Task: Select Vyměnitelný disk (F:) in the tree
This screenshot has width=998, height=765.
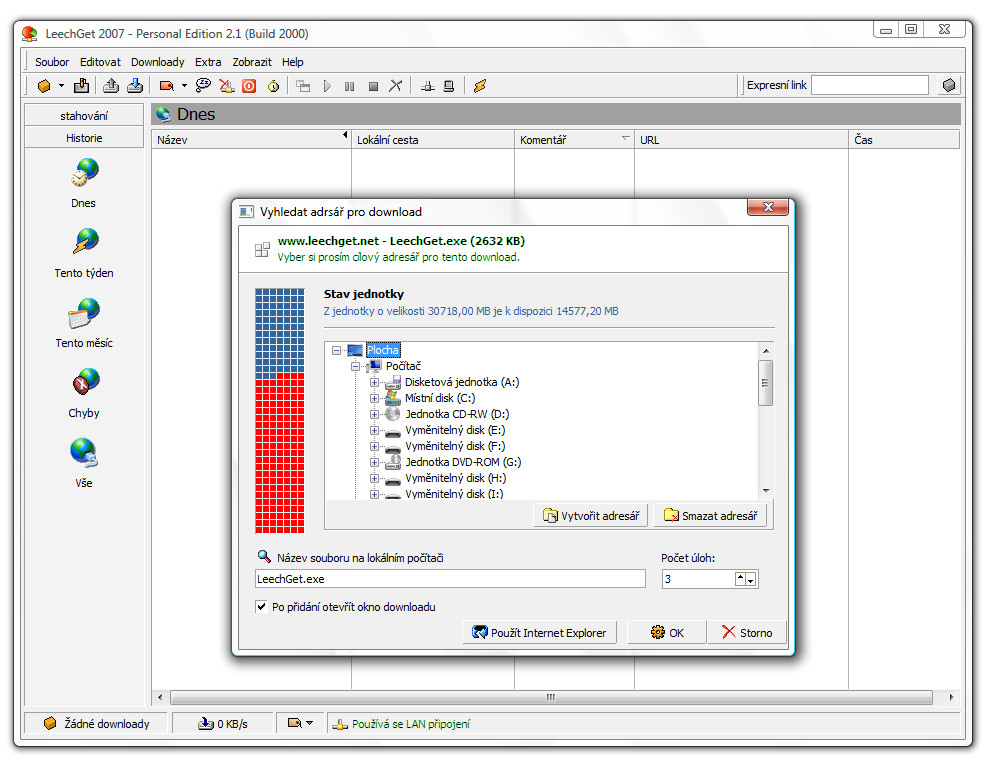Action: pyautogui.click(x=455, y=446)
